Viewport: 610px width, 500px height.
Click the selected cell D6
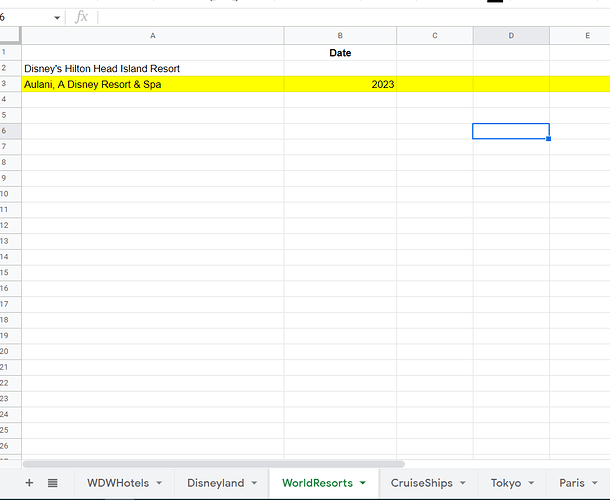(511, 131)
